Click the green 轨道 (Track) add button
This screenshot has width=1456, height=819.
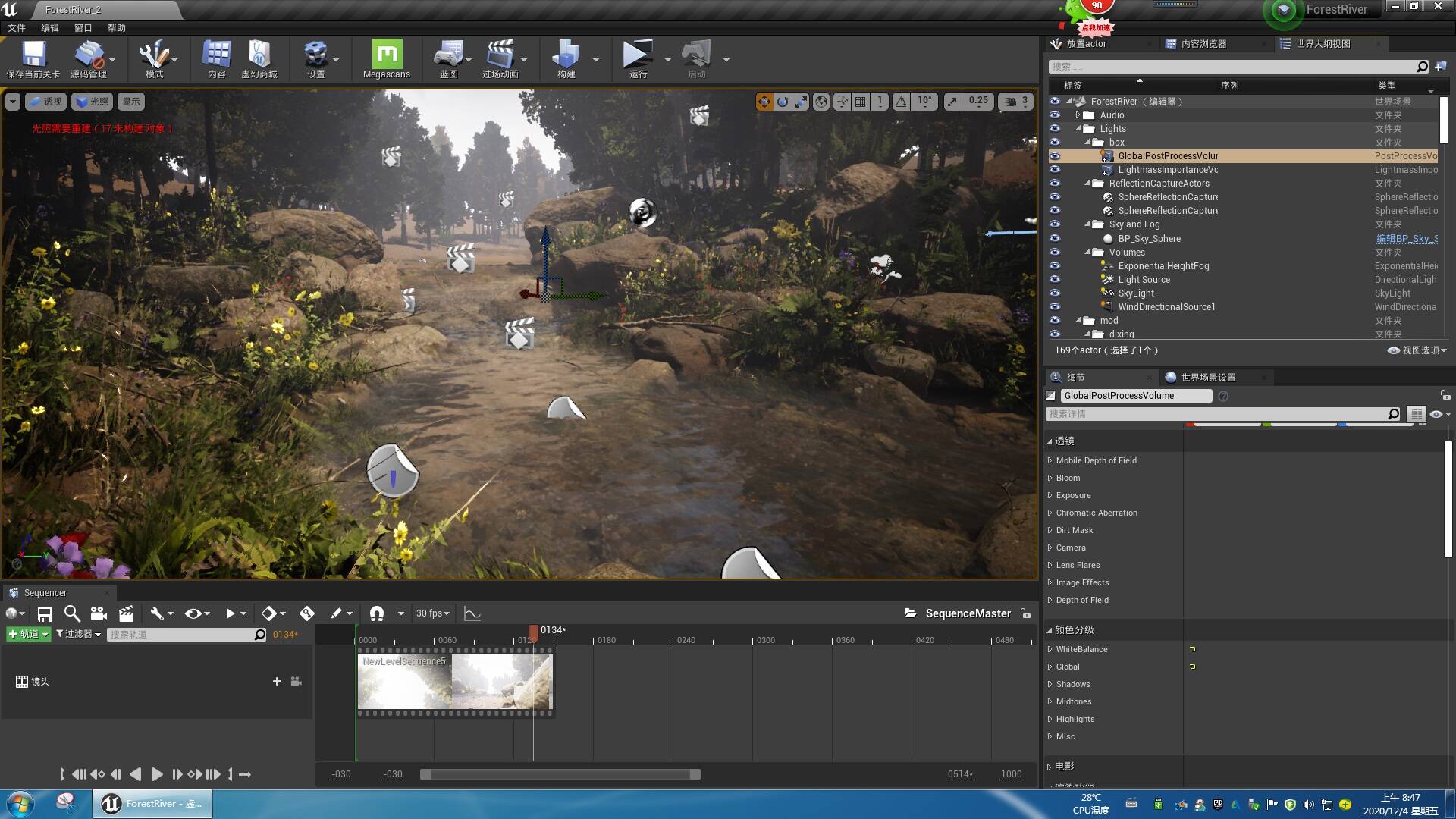coord(28,634)
